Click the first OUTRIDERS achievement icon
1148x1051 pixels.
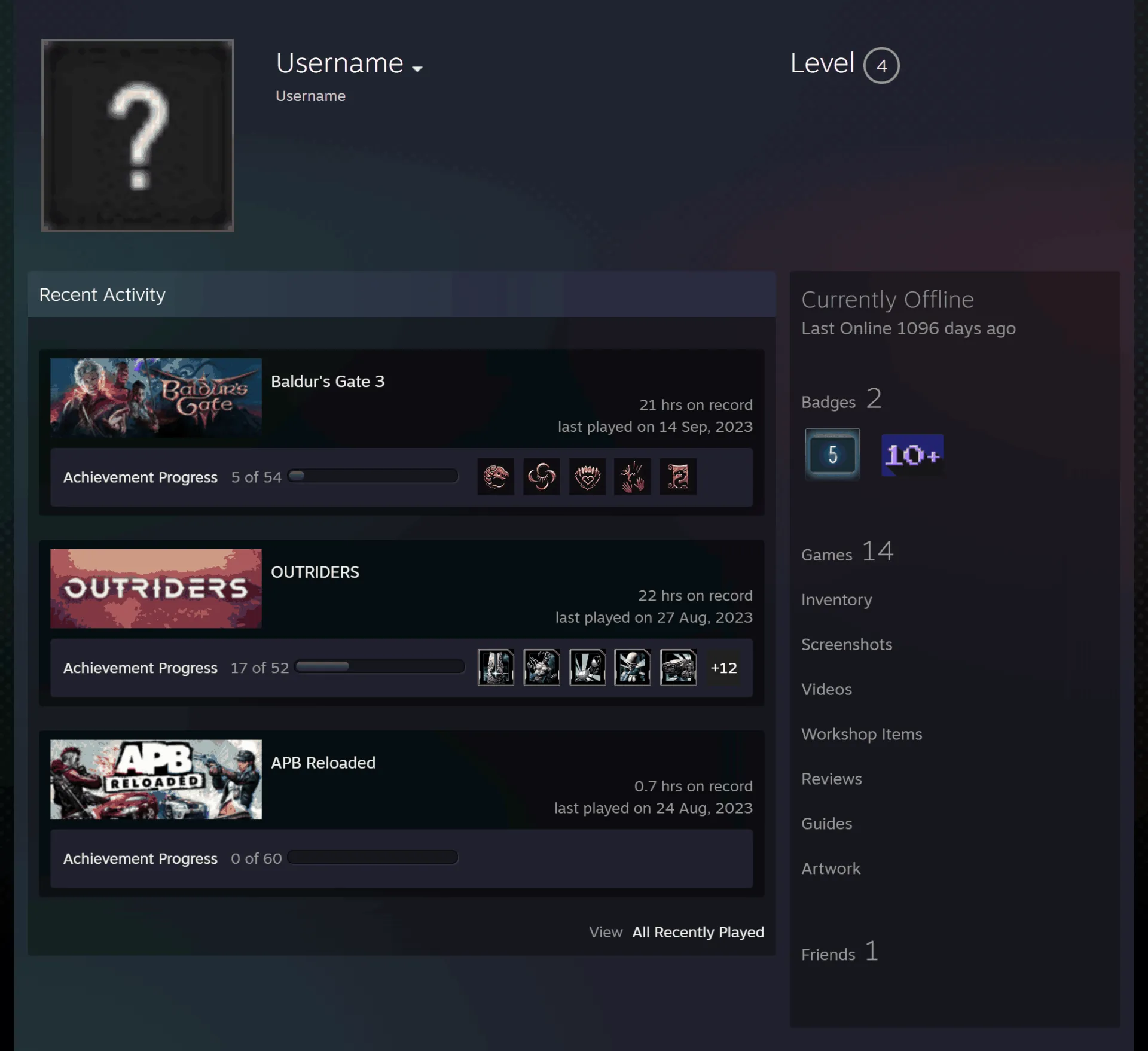pos(496,667)
